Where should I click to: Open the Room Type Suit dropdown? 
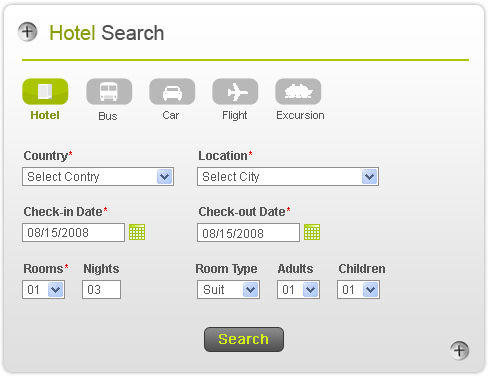pyautogui.click(x=228, y=289)
